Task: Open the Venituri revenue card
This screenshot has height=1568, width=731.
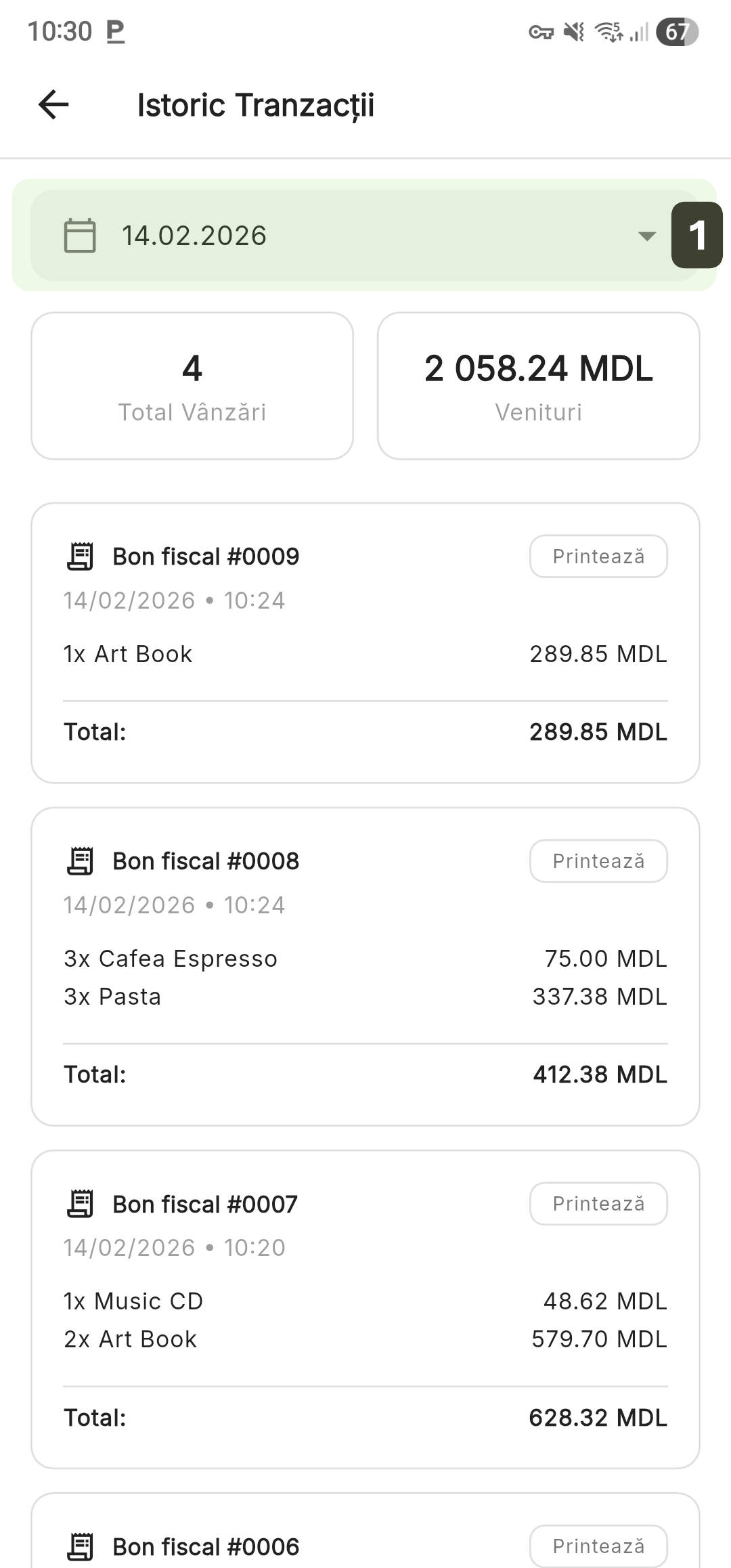Action: (x=539, y=386)
